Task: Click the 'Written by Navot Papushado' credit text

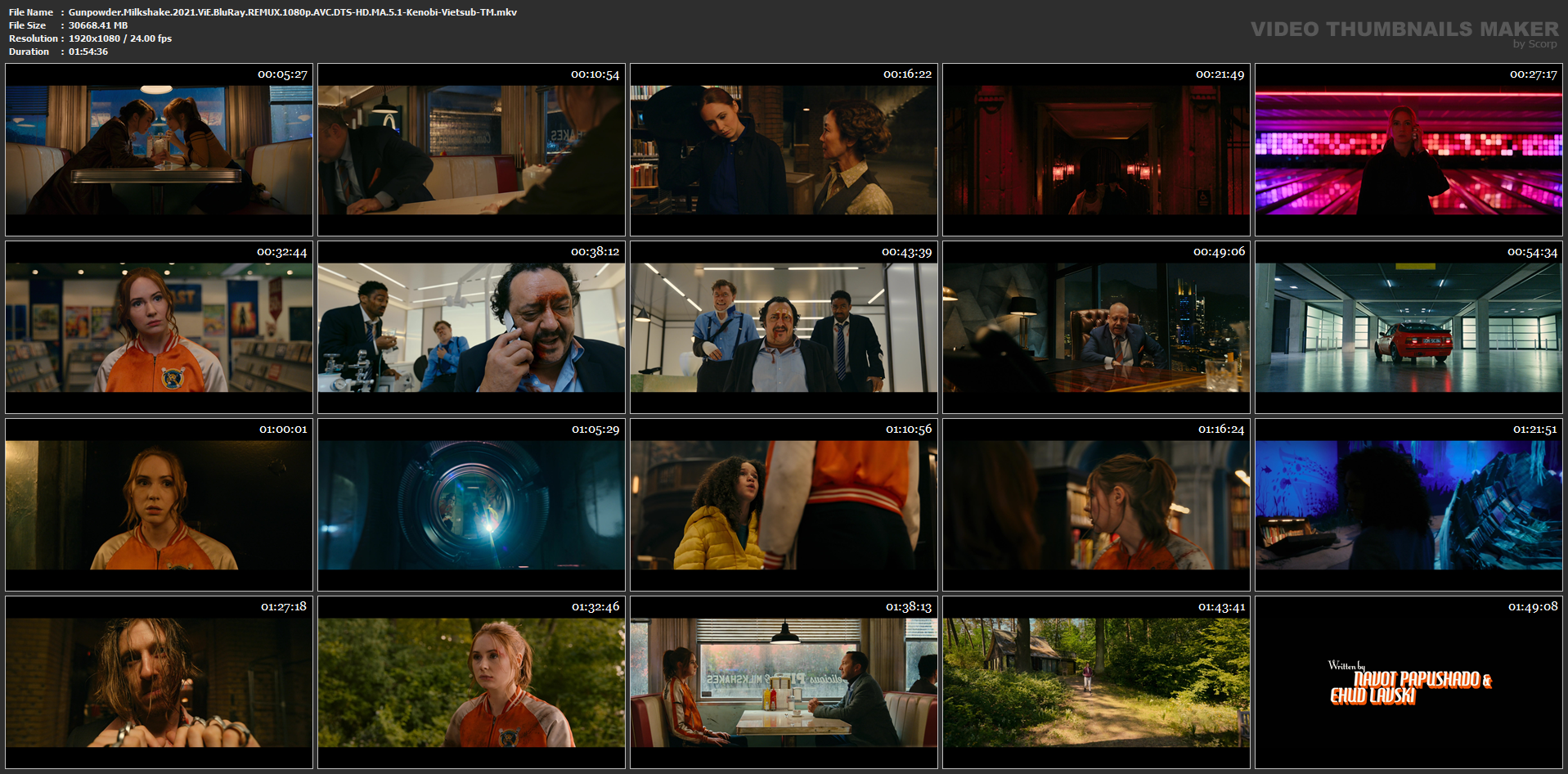Action: coord(1409,683)
